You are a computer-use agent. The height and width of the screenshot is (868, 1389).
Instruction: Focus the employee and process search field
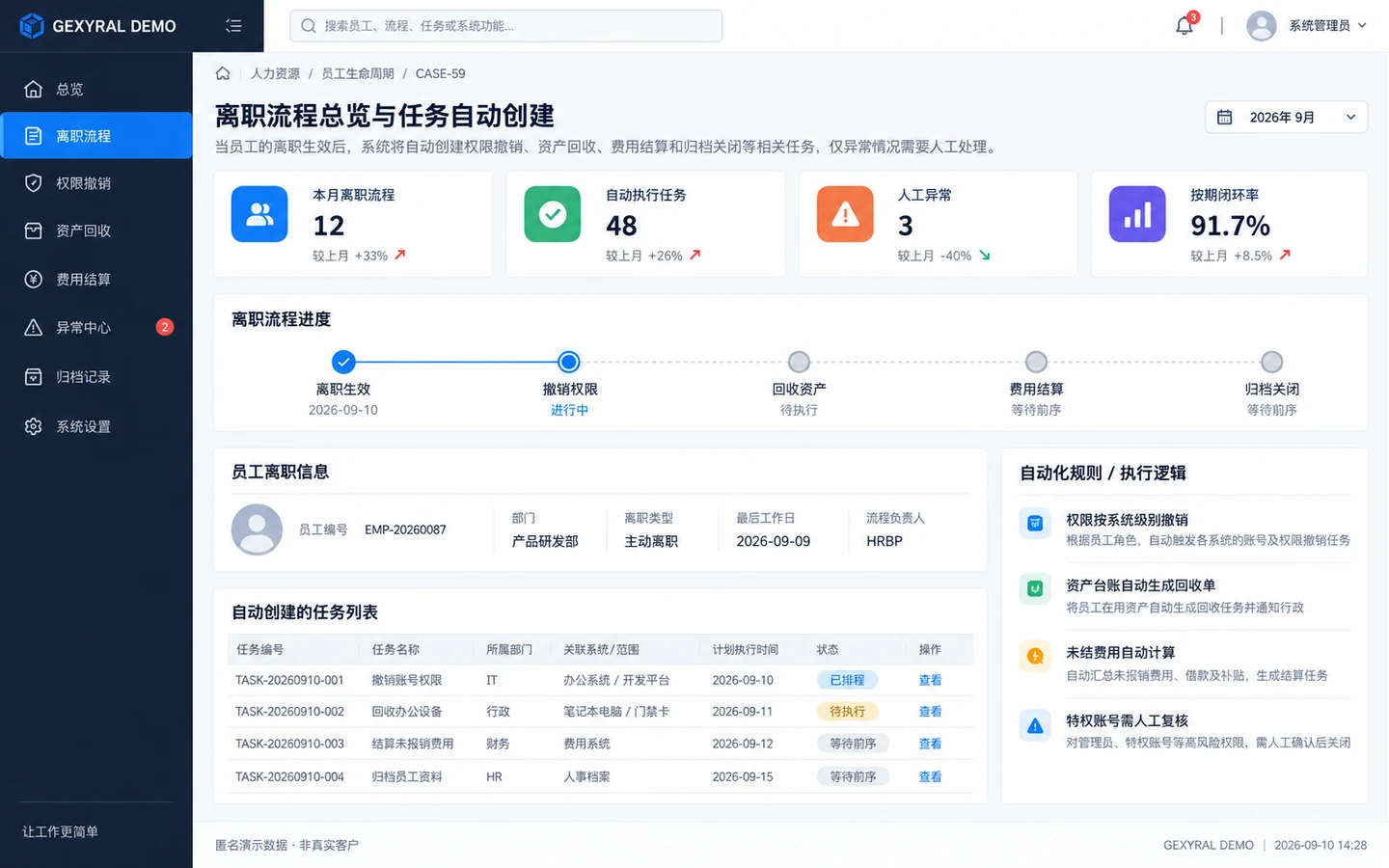[505, 26]
